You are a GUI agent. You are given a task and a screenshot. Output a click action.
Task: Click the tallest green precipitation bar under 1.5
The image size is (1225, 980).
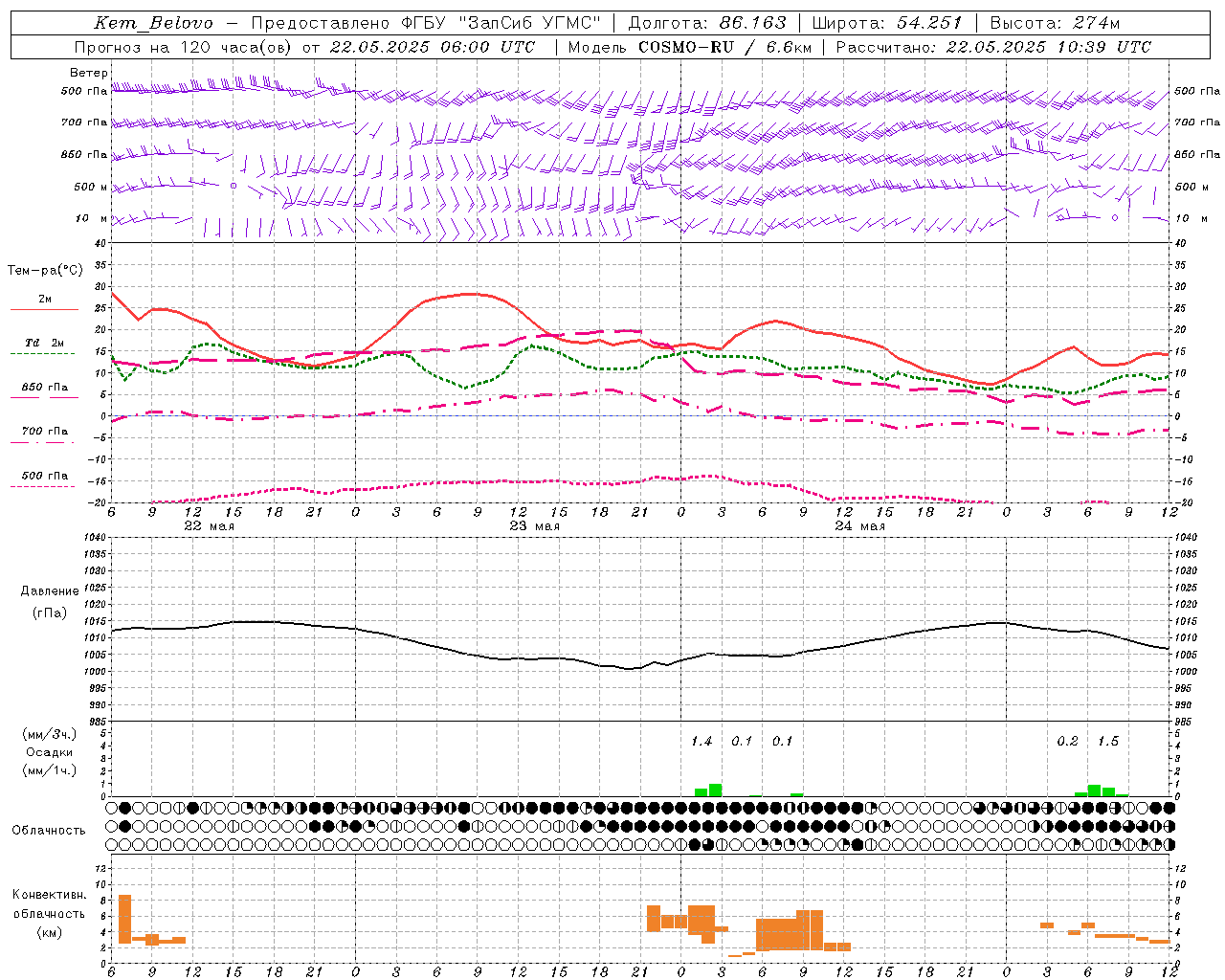pos(1095,791)
